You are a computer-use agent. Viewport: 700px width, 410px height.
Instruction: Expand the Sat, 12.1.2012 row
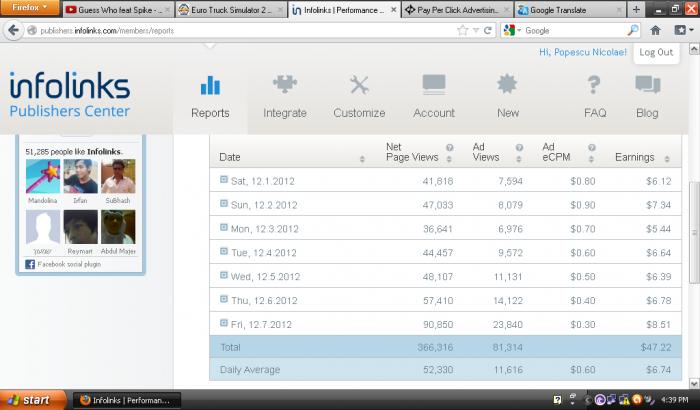[224, 180]
